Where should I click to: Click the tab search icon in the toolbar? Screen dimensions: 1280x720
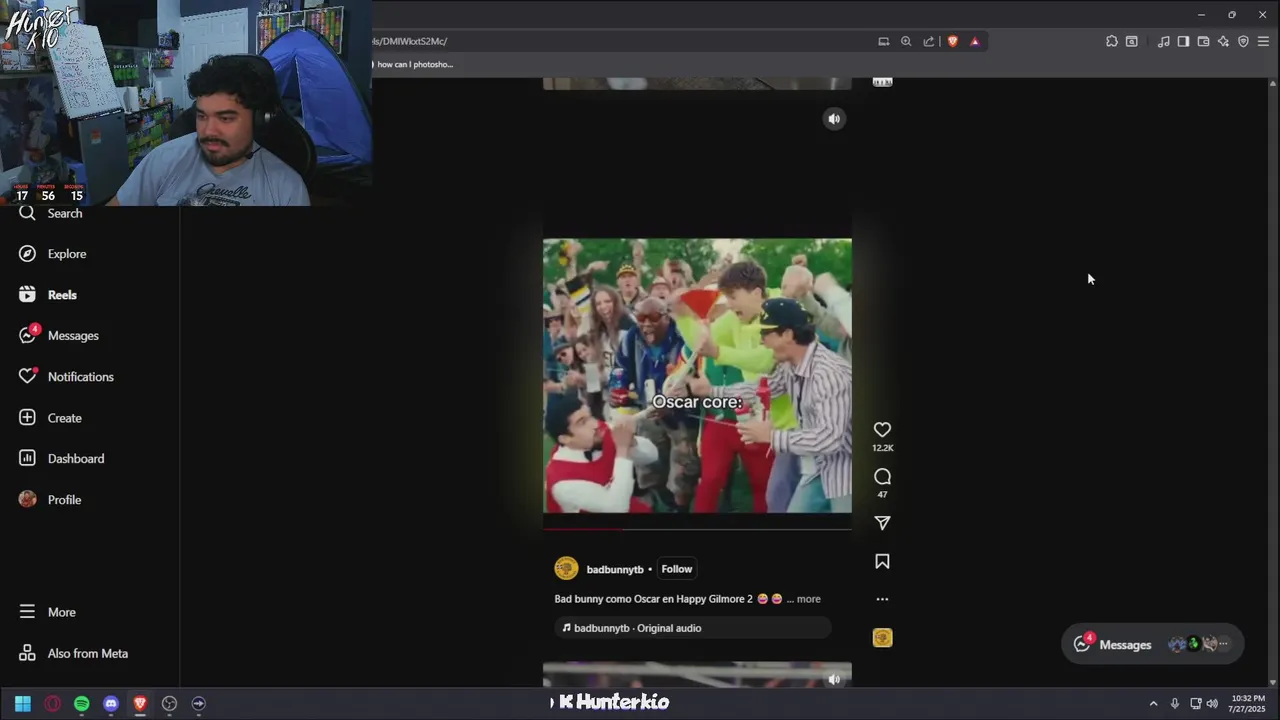pos(1132,41)
